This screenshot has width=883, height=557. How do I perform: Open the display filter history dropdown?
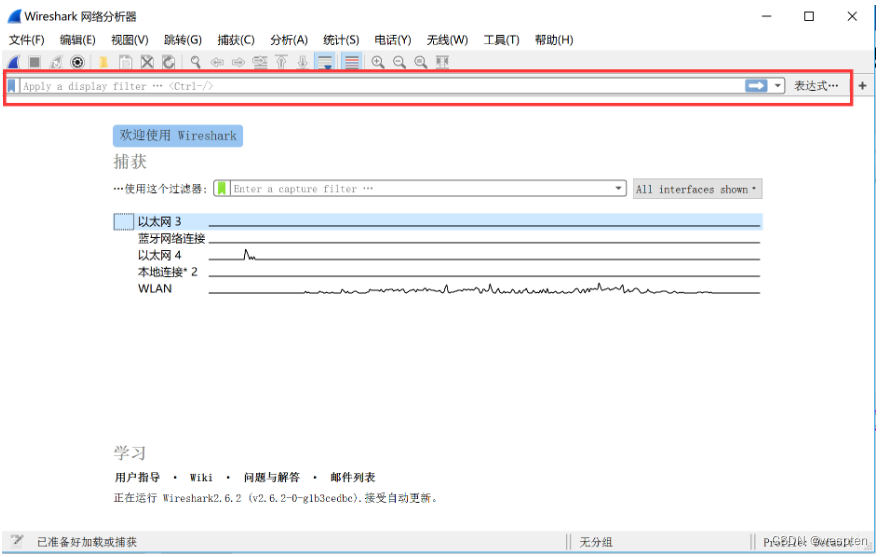(x=778, y=86)
